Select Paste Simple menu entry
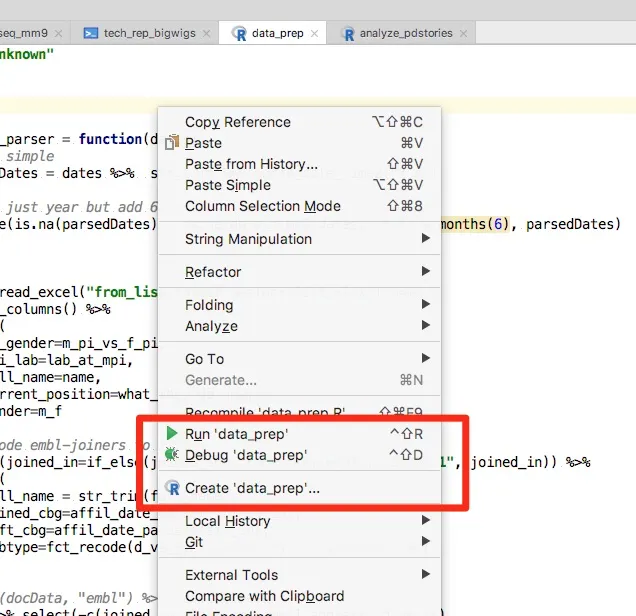636x616 pixels. [x=299, y=185]
